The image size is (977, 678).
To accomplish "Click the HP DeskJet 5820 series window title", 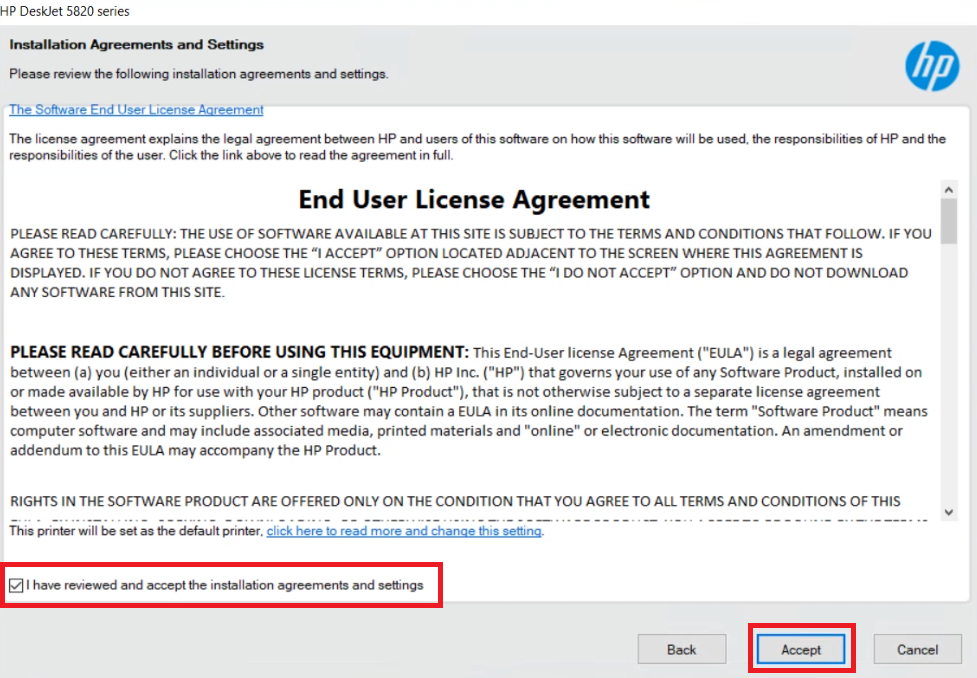I will [x=65, y=11].
